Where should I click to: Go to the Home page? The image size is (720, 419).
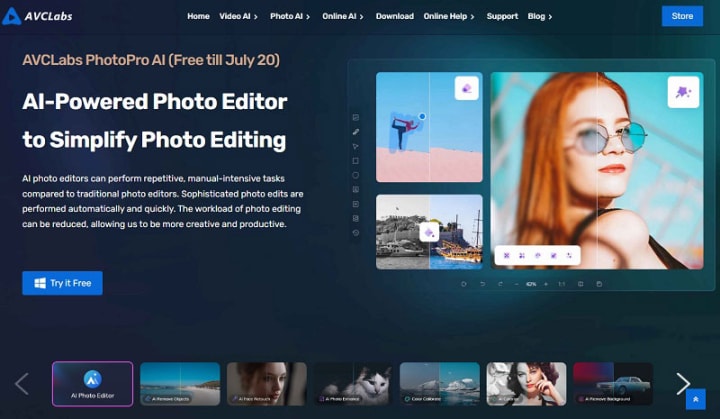tap(198, 16)
